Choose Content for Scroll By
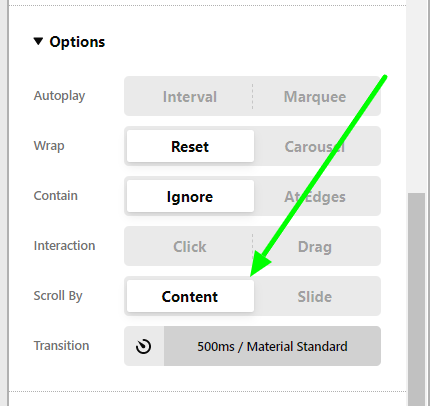Viewport: 432px width, 406px height. tap(190, 296)
